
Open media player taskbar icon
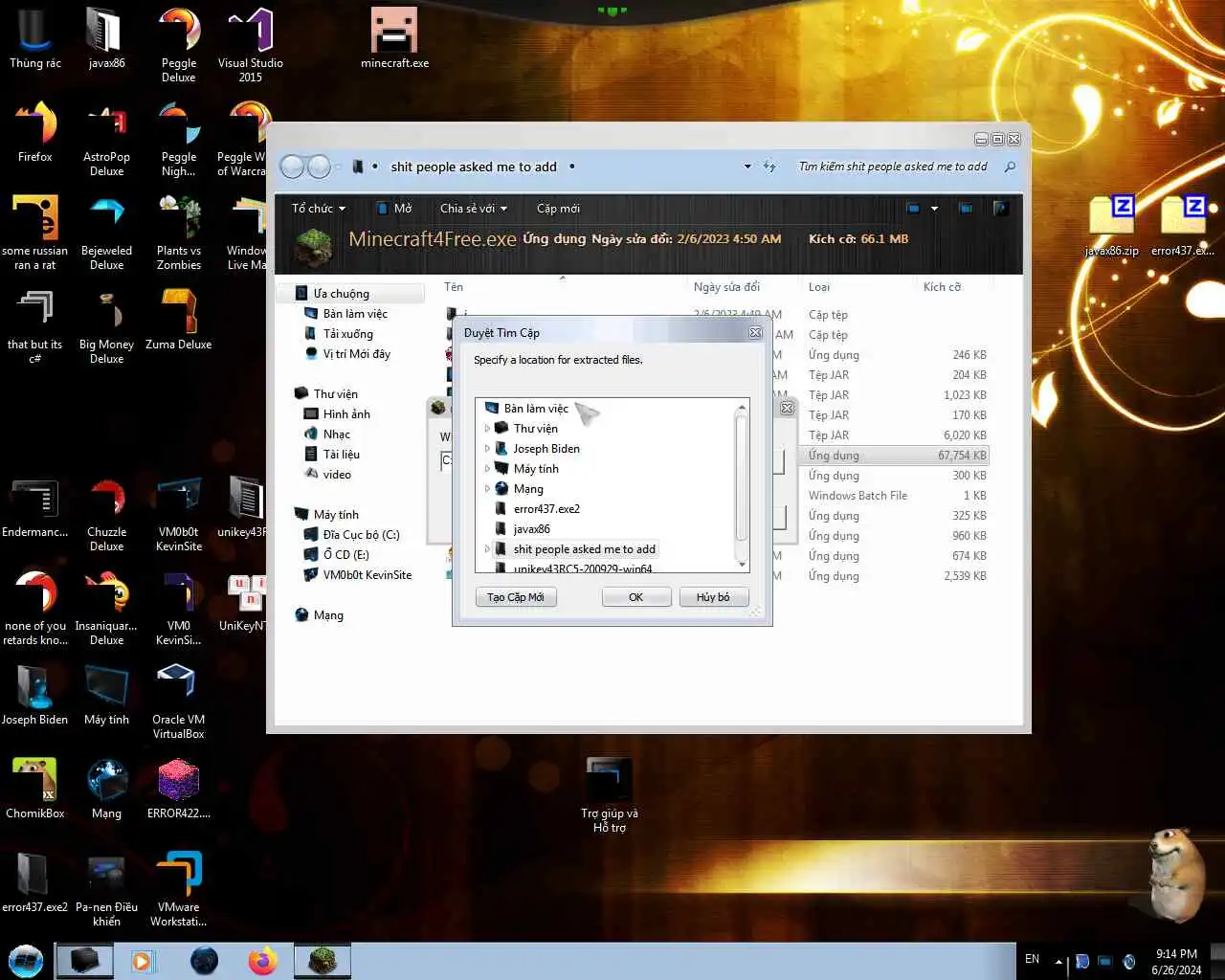[x=143, y=961]
